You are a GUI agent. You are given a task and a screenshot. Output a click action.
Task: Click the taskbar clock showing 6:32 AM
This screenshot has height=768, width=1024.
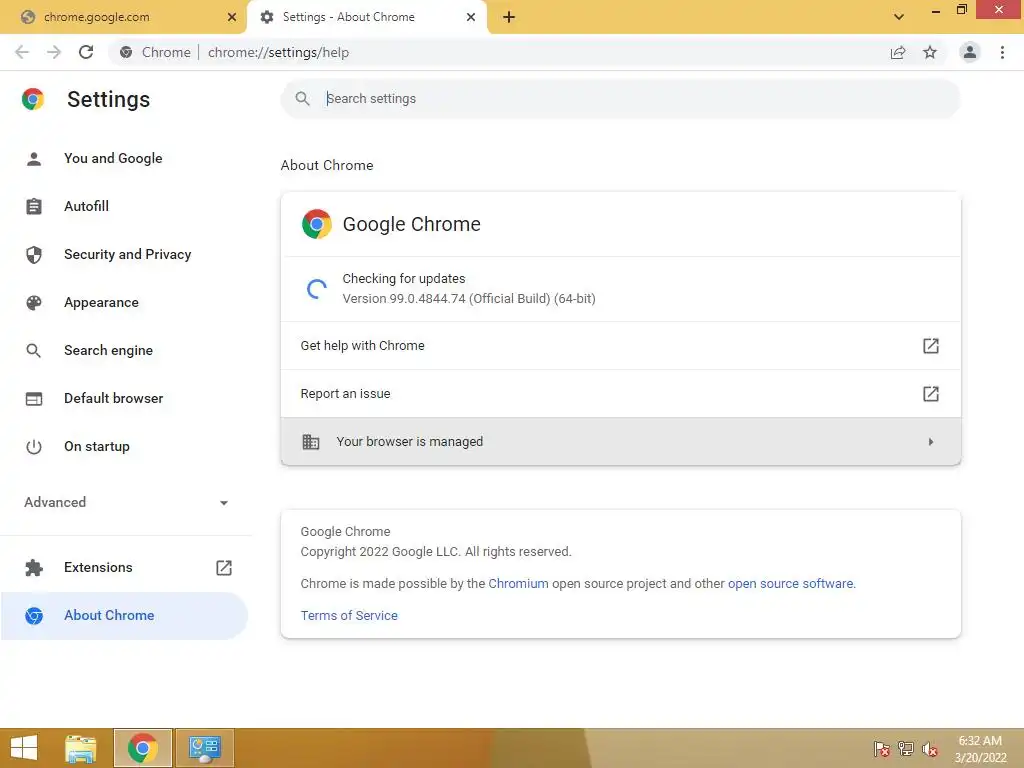(980, 749)
